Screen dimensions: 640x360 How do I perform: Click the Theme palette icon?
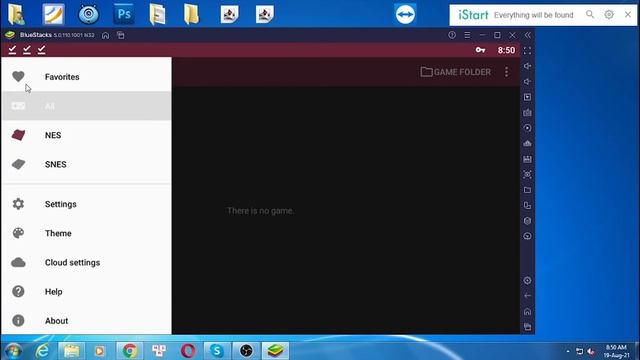(x=18, y=233)
